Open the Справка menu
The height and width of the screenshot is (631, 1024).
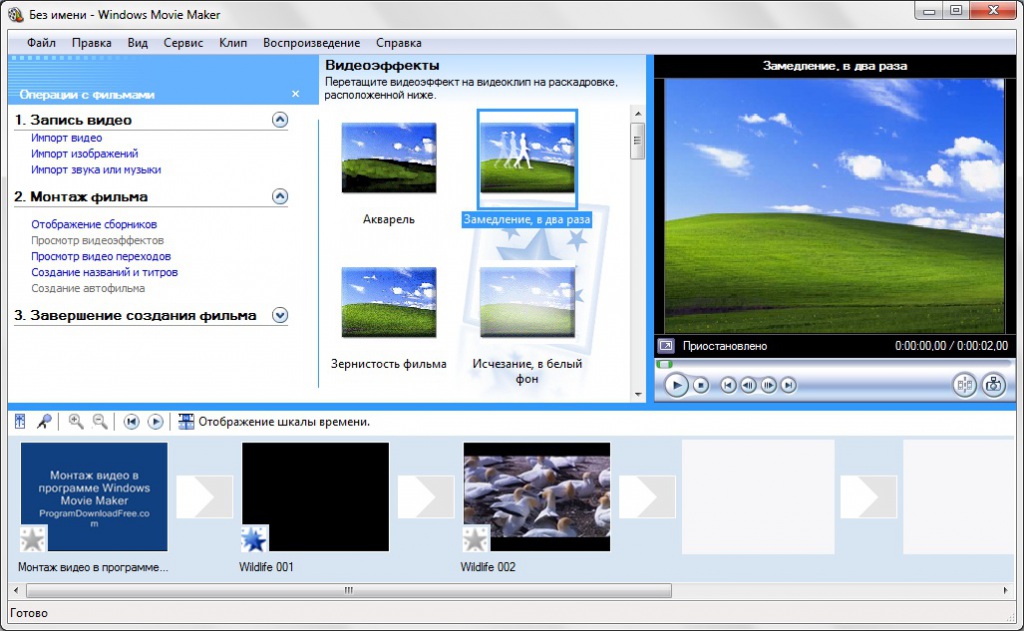[x=398, y=43]
